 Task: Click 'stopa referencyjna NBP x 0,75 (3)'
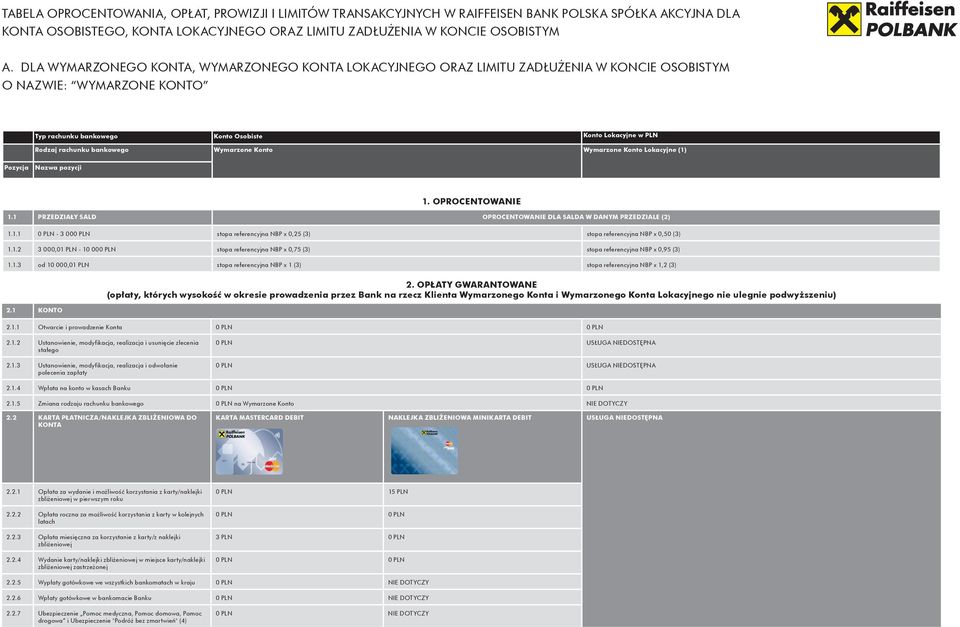pos(263,249)
